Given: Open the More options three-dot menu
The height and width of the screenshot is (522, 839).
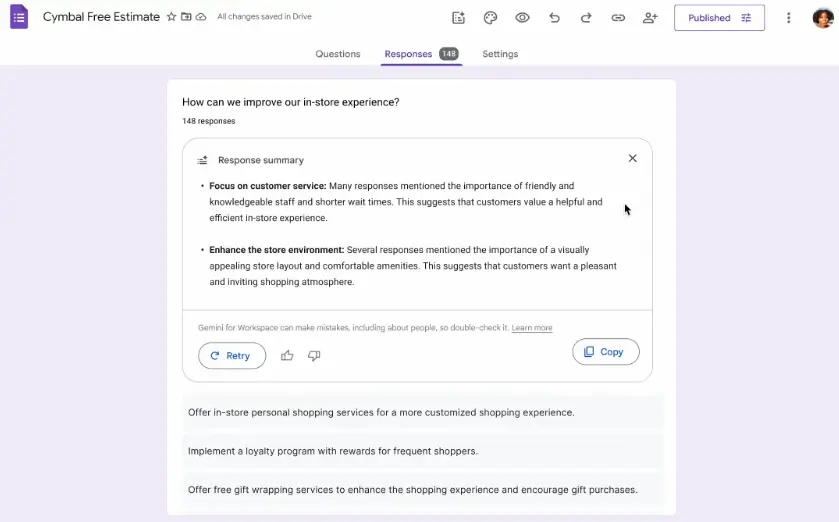Looking at the screenshot, I should [788, 18].
